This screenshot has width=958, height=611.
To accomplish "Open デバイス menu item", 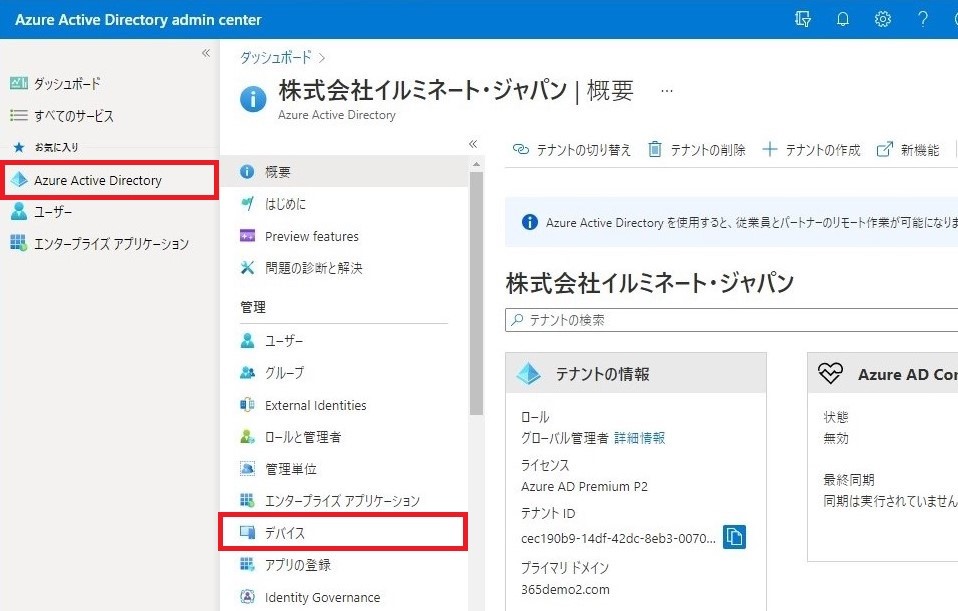I will (x=343, y=533).
